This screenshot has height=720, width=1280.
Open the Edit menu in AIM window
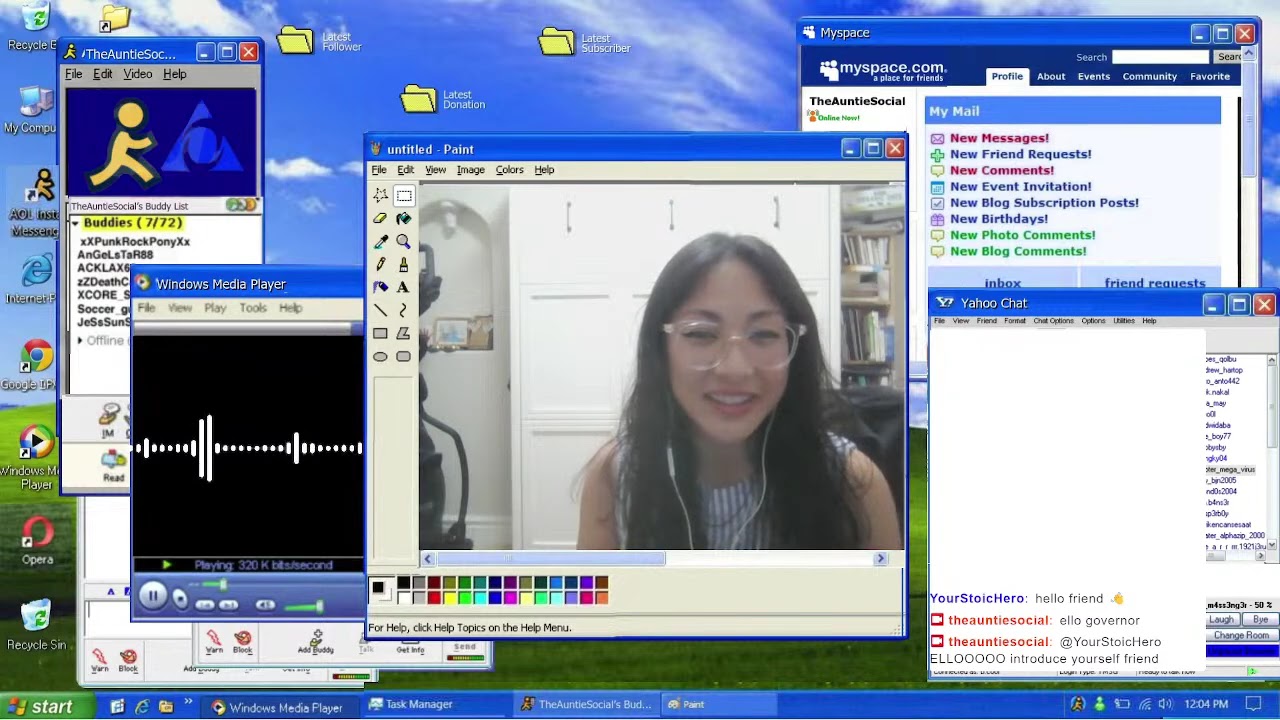coord(103,74)
